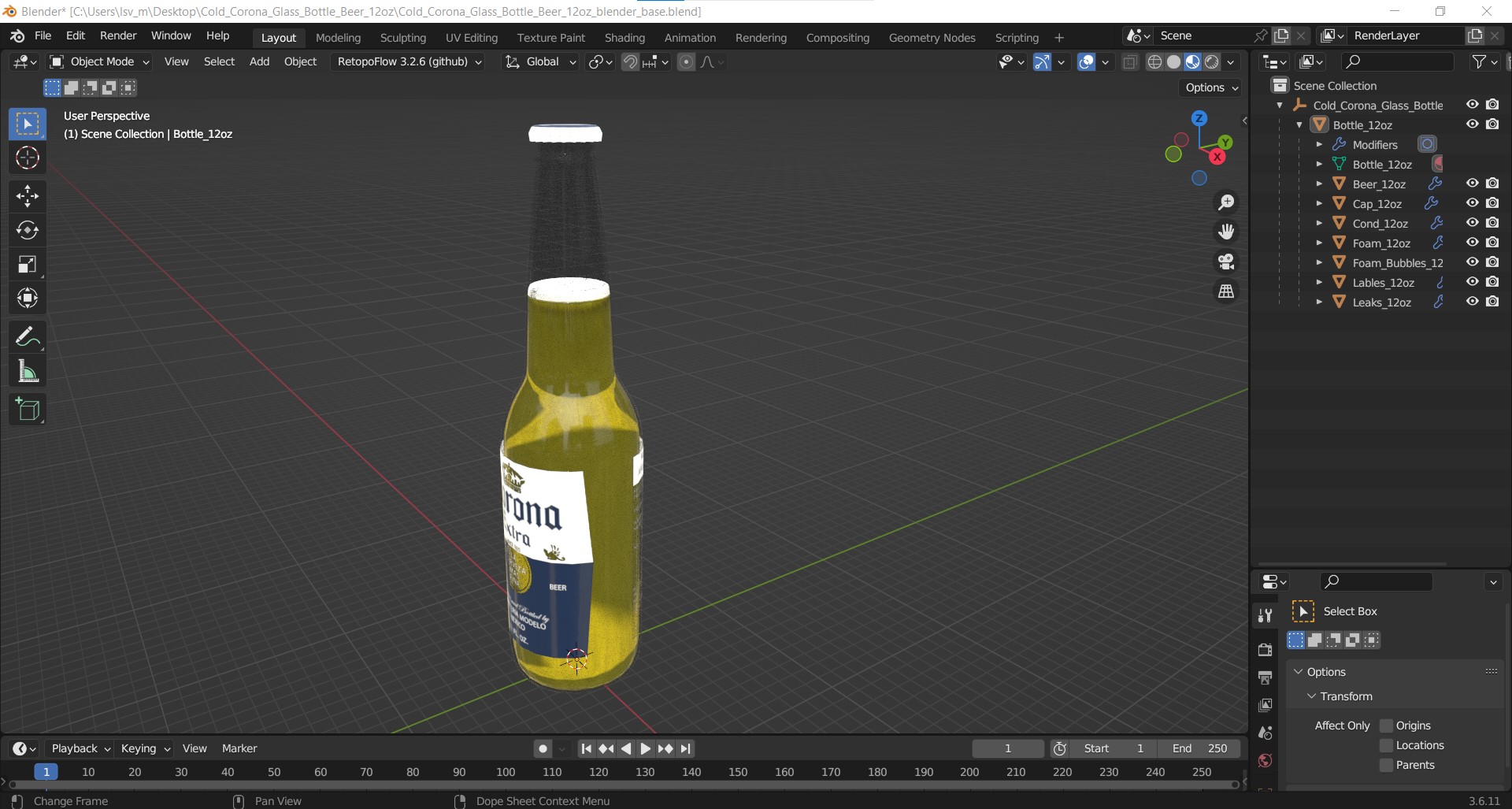
Task: Toggle viewport overlays button
Action: click(1086, 62)
